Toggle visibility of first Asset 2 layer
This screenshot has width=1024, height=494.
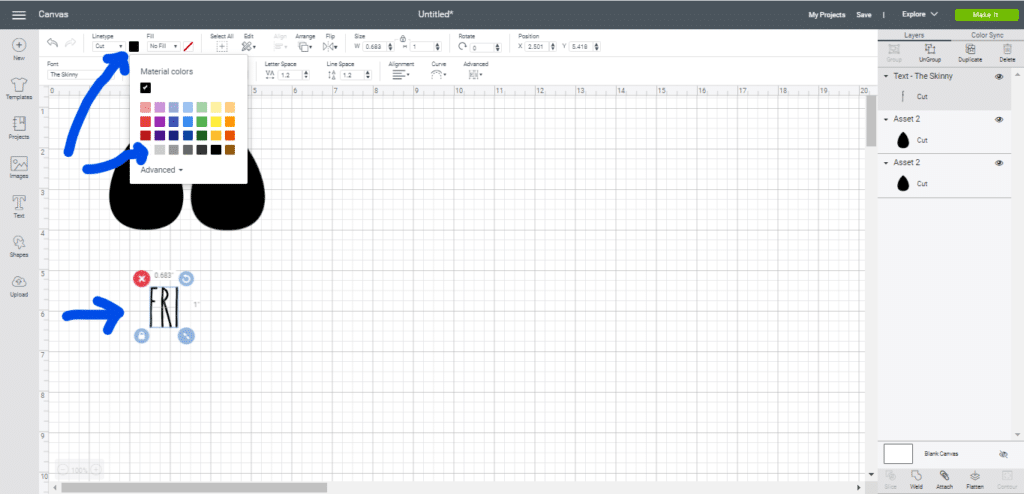point(998,119)
